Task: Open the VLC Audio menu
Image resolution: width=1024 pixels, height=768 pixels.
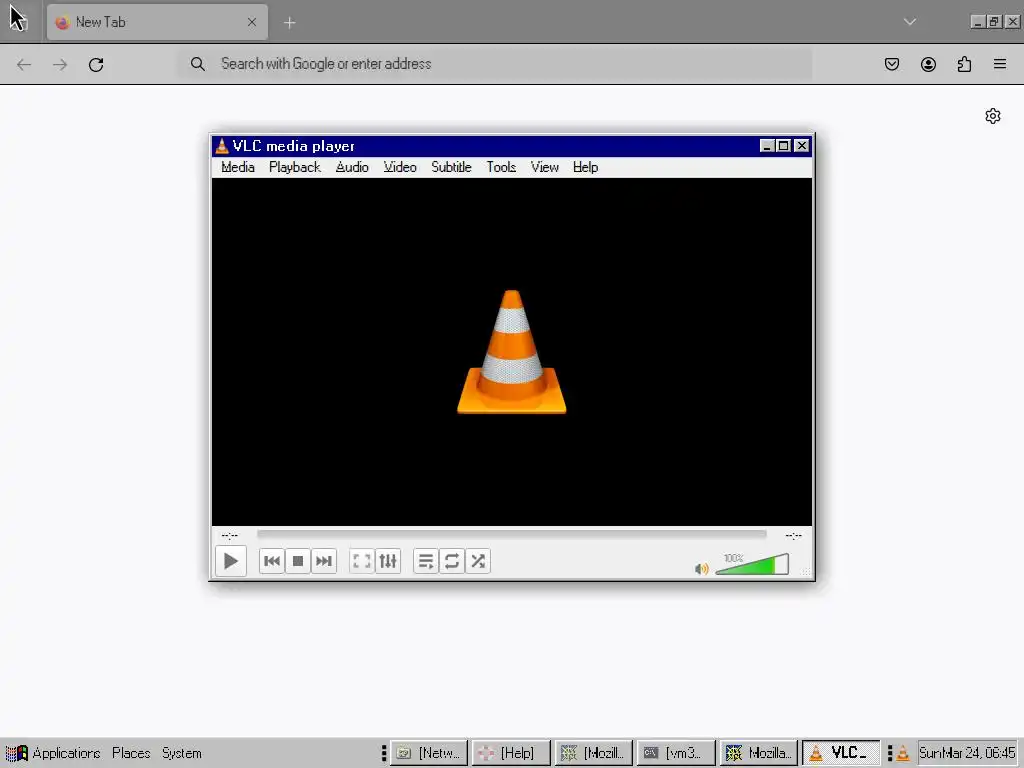Action: (x=352, y=167)
